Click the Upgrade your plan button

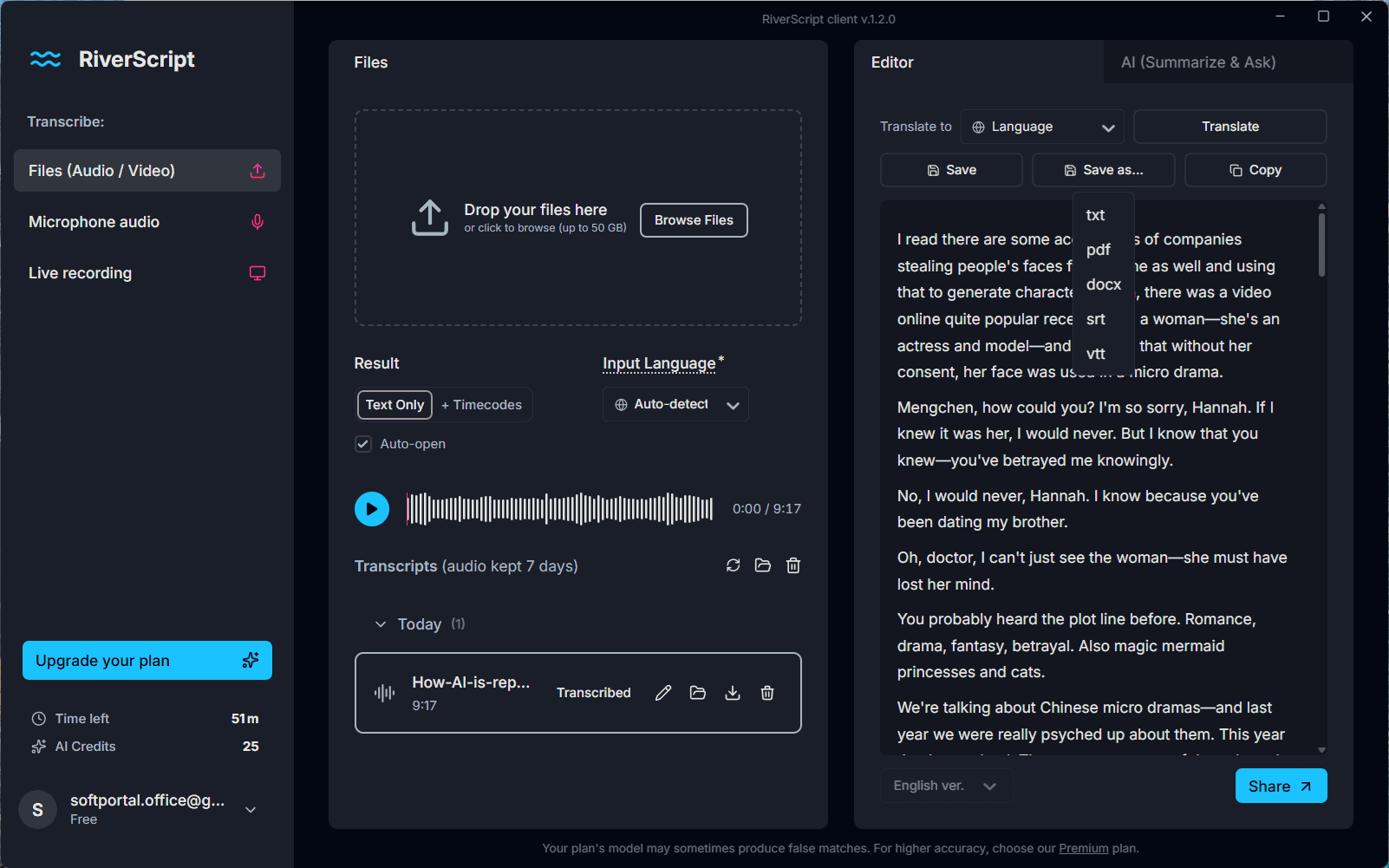(x=147, y=661)
